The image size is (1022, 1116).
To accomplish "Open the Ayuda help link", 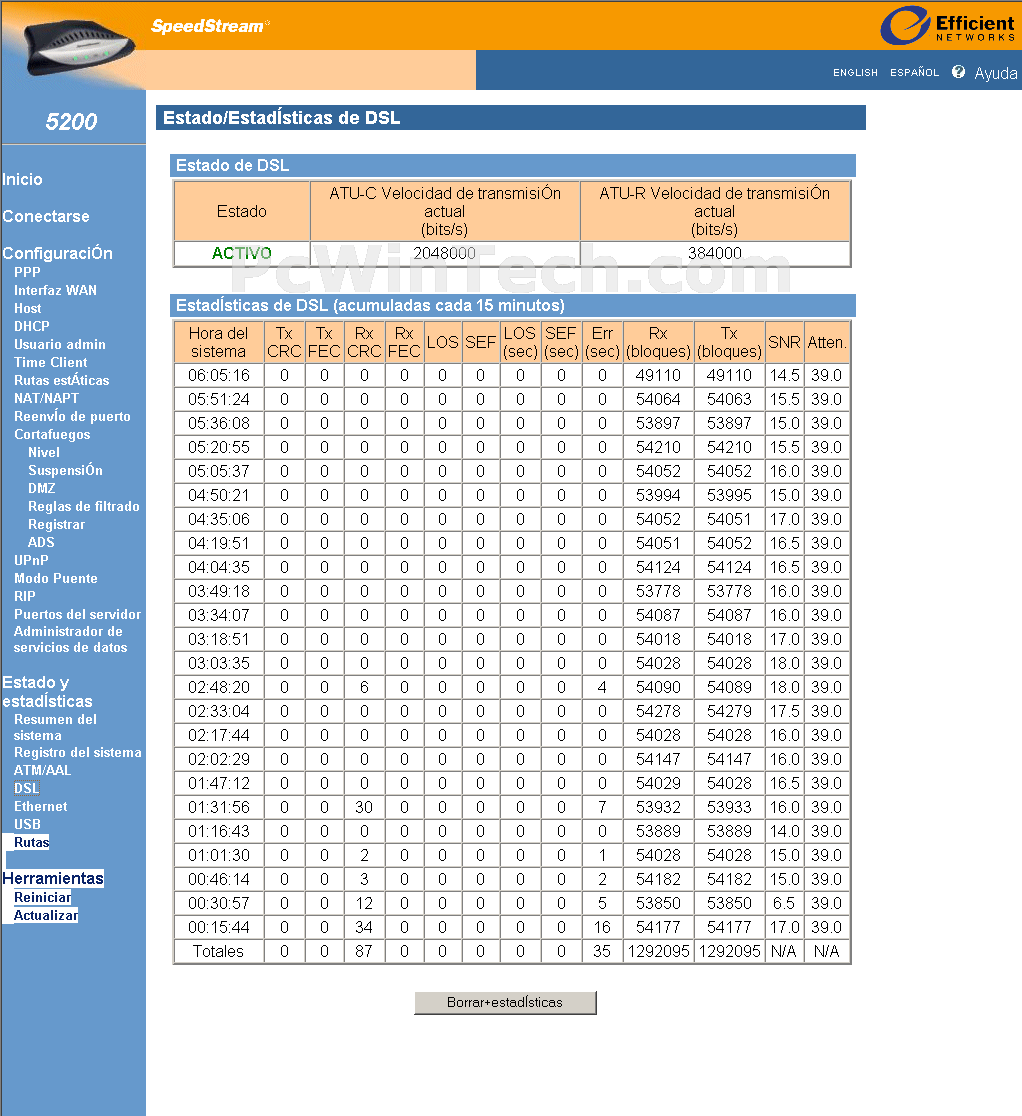I will tap(996, 73).
